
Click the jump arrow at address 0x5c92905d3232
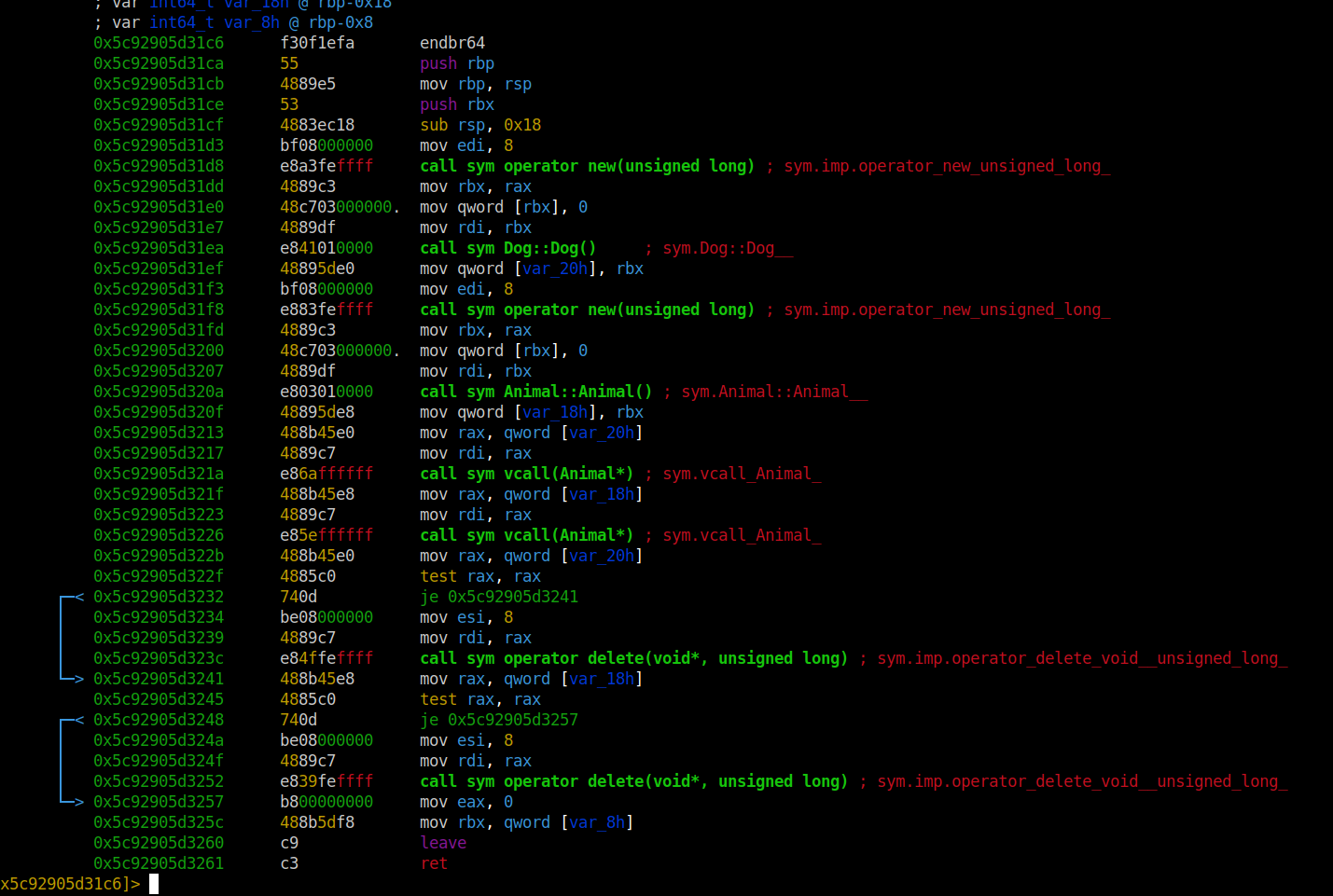[73, 597]
